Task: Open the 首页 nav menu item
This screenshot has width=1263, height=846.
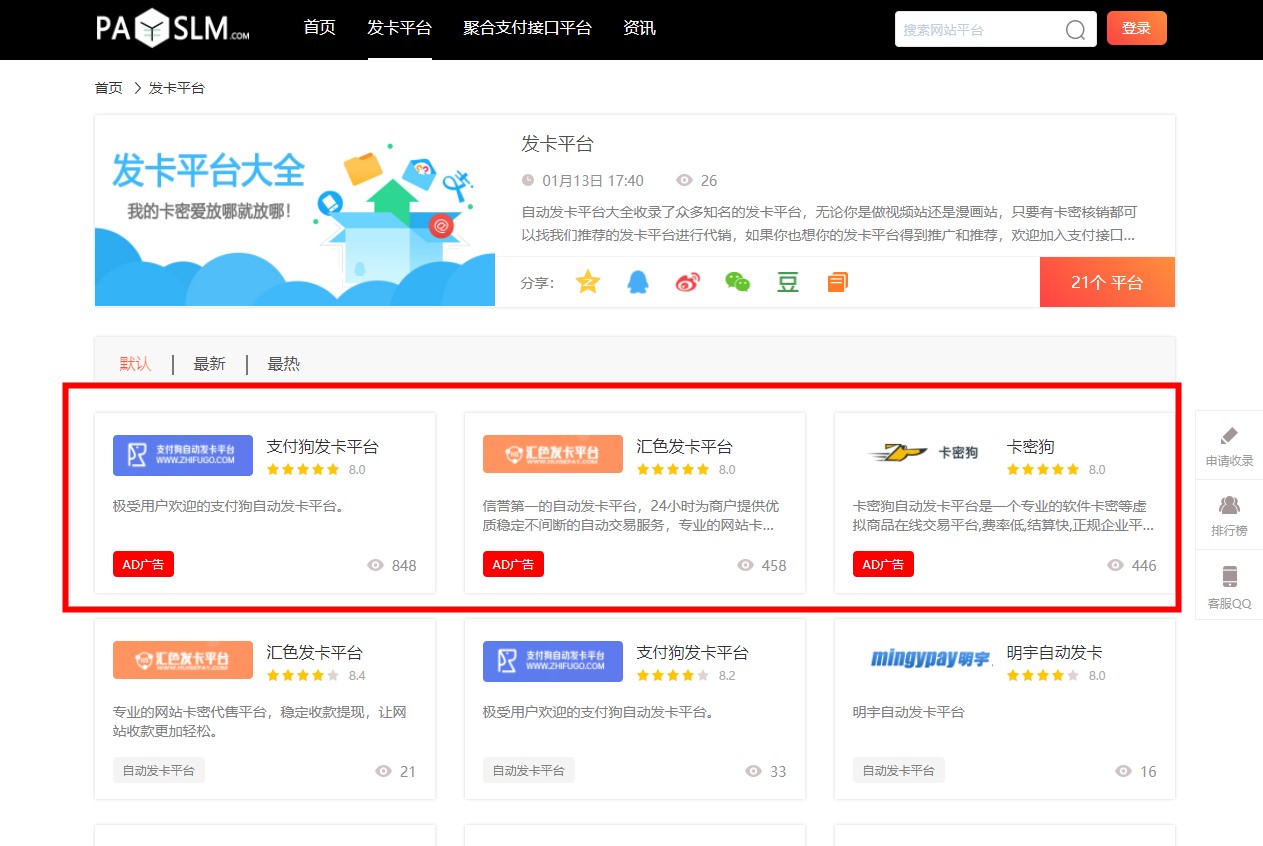Action: (320, 28)
